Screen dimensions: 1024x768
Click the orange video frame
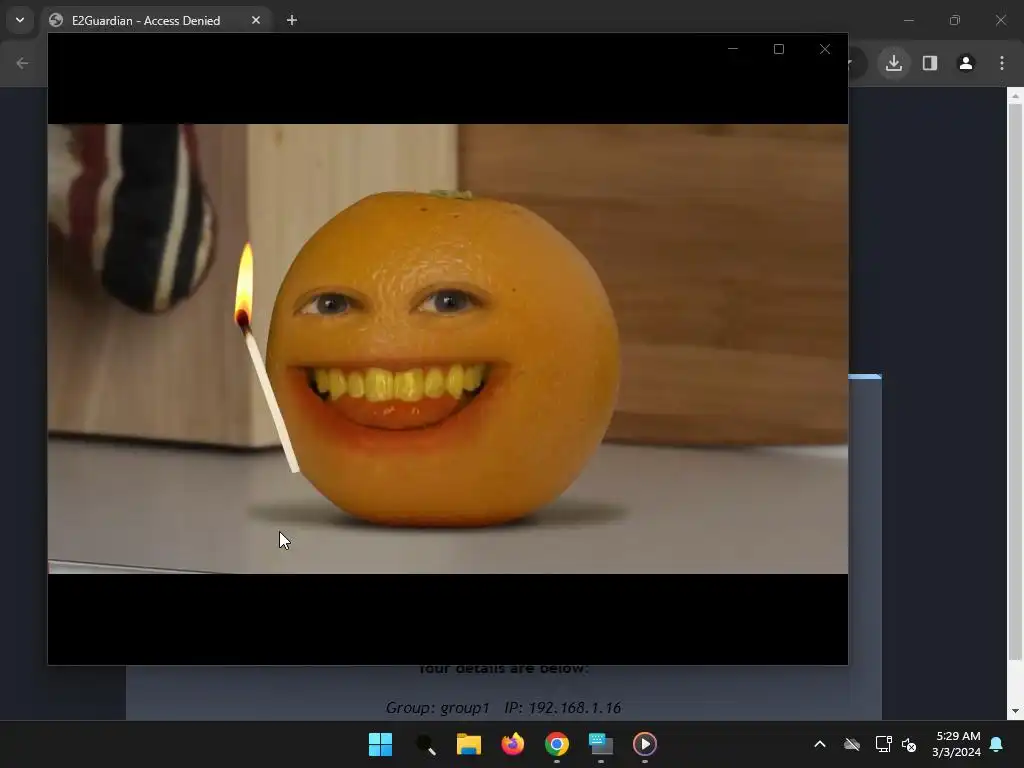pos(448,349)
